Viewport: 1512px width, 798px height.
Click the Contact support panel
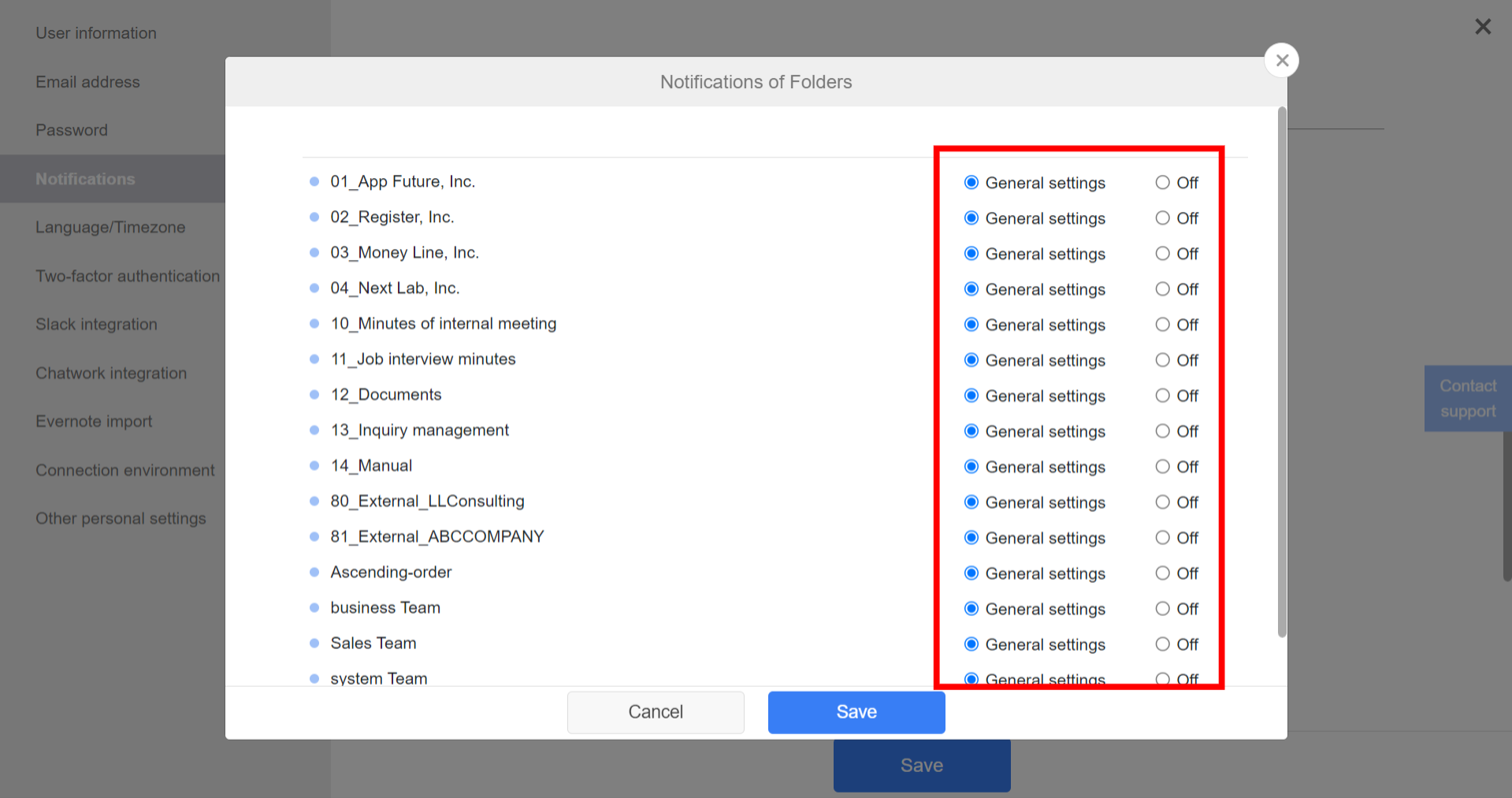point(1466,398)
